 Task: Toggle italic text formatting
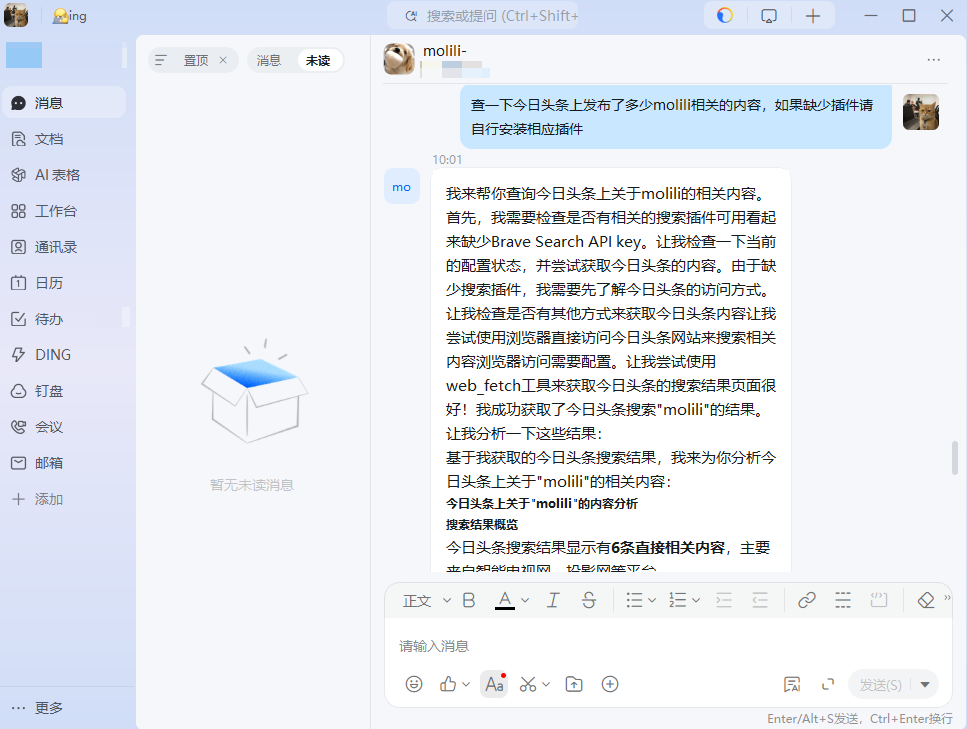point(553,600)
